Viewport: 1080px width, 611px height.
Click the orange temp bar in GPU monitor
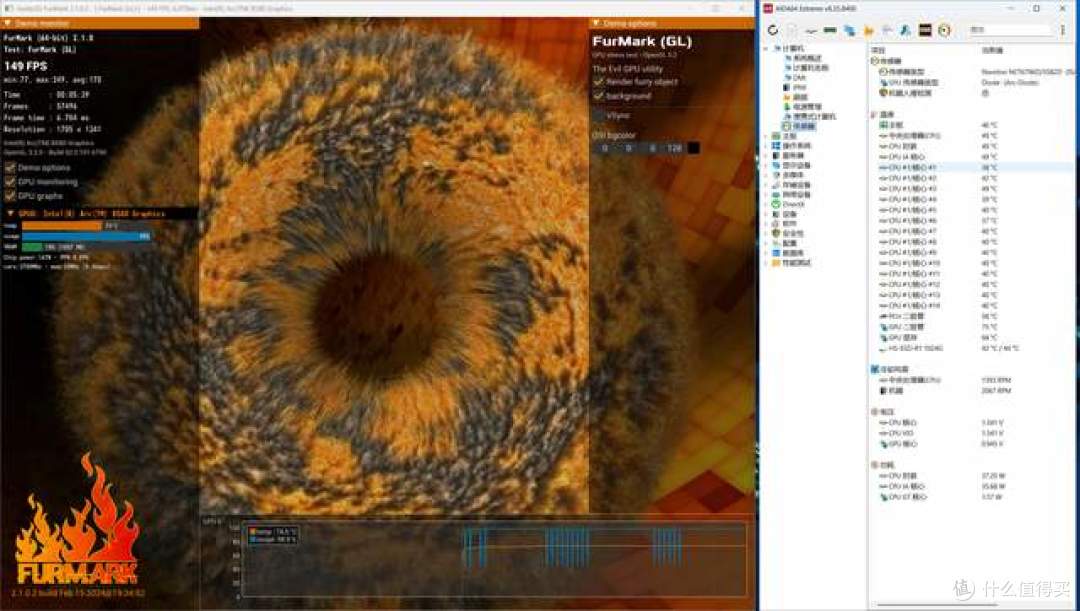click(x=63, y=225)
